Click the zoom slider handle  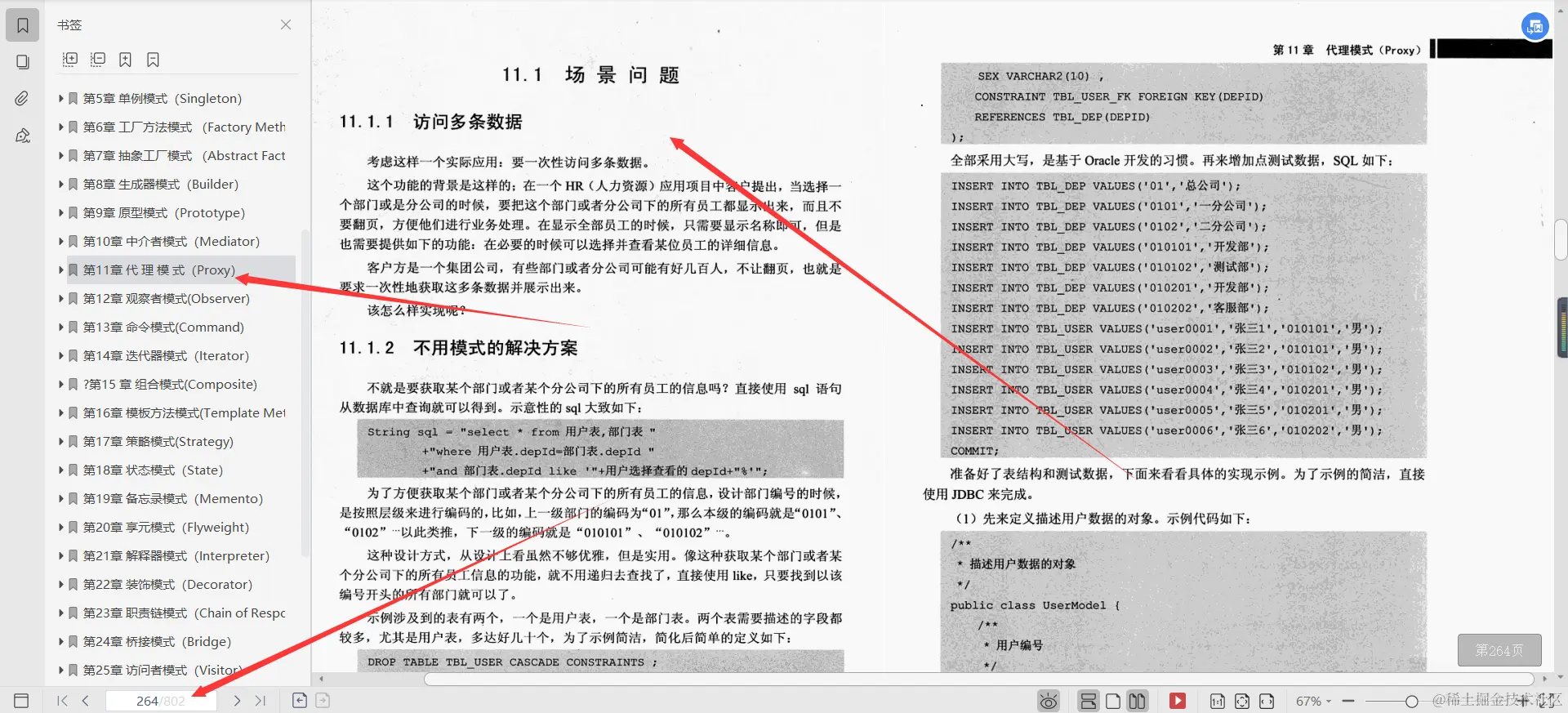[x=1411, y=701]
